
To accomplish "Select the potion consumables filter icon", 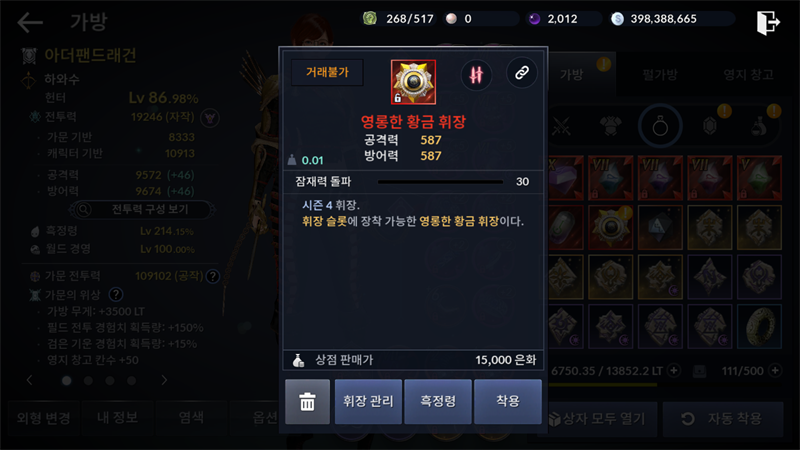I will click(x=759, y=126).
